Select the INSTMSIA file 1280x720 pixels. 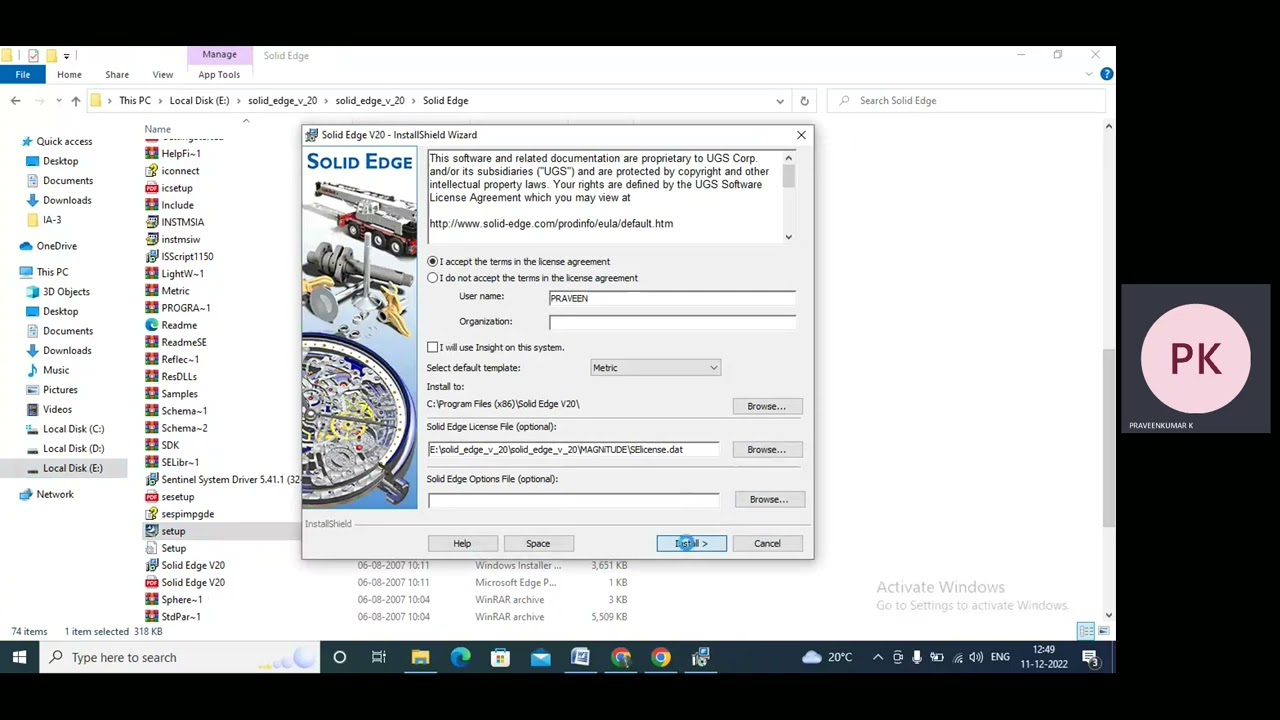(182, 222)
